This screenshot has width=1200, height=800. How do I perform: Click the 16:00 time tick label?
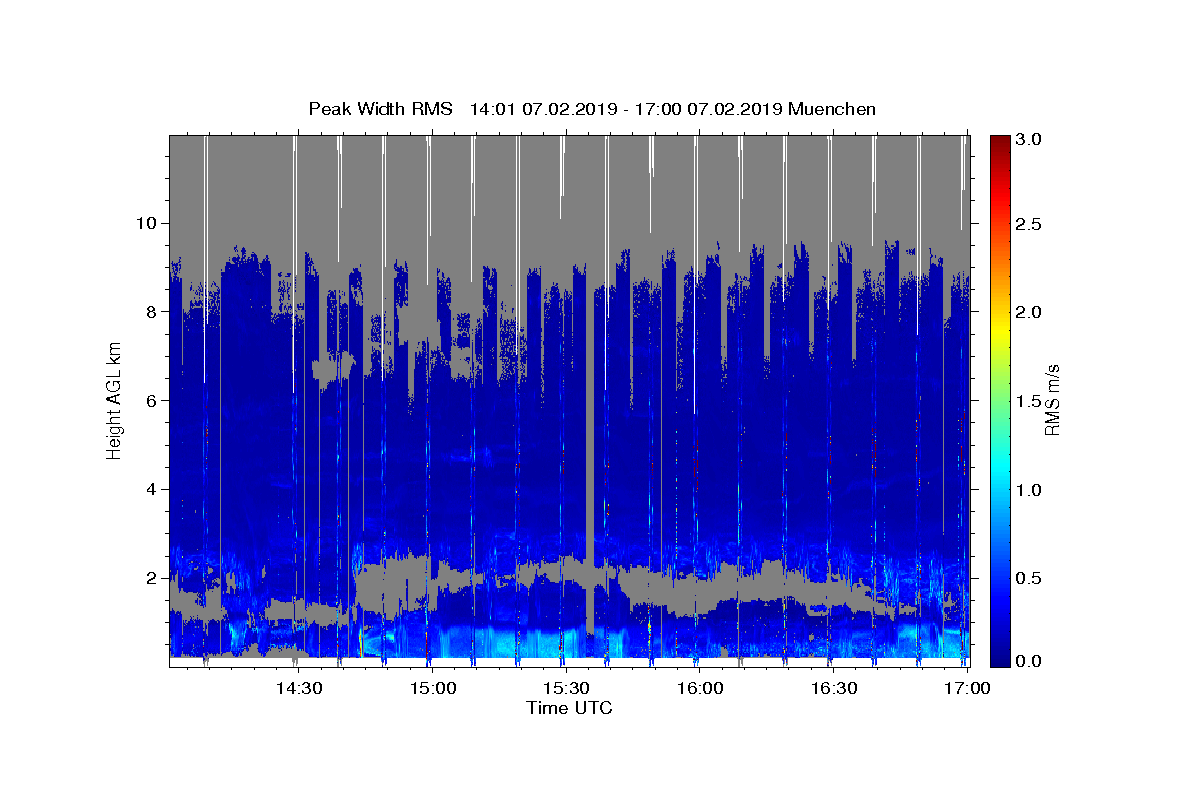[x=700, y=688]
